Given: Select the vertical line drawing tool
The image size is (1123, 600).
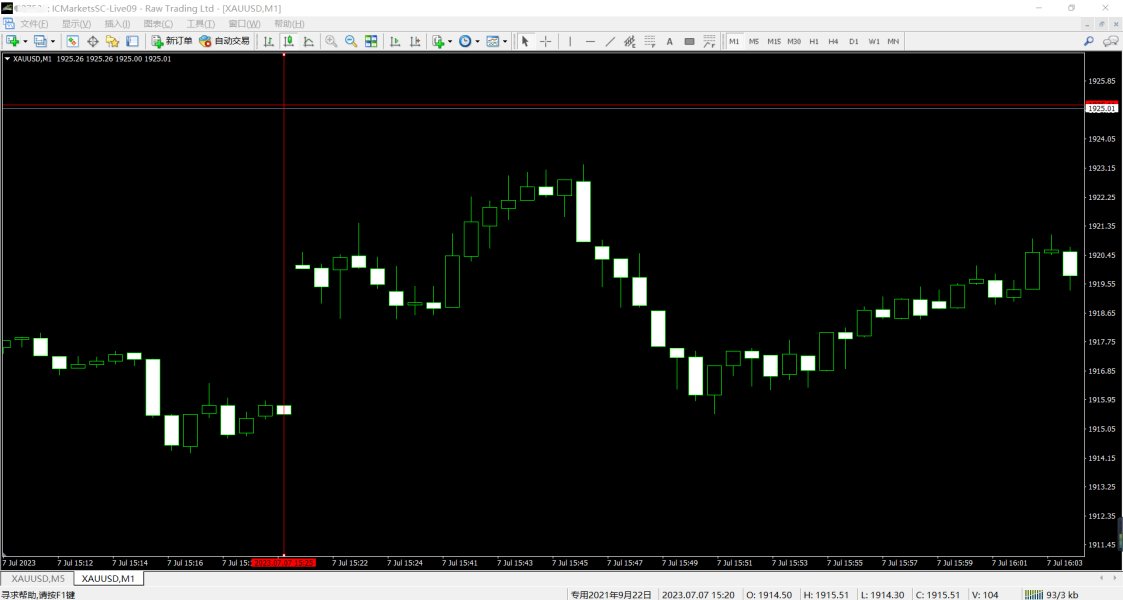Looking at the screenshot, I should pos(570,42).
